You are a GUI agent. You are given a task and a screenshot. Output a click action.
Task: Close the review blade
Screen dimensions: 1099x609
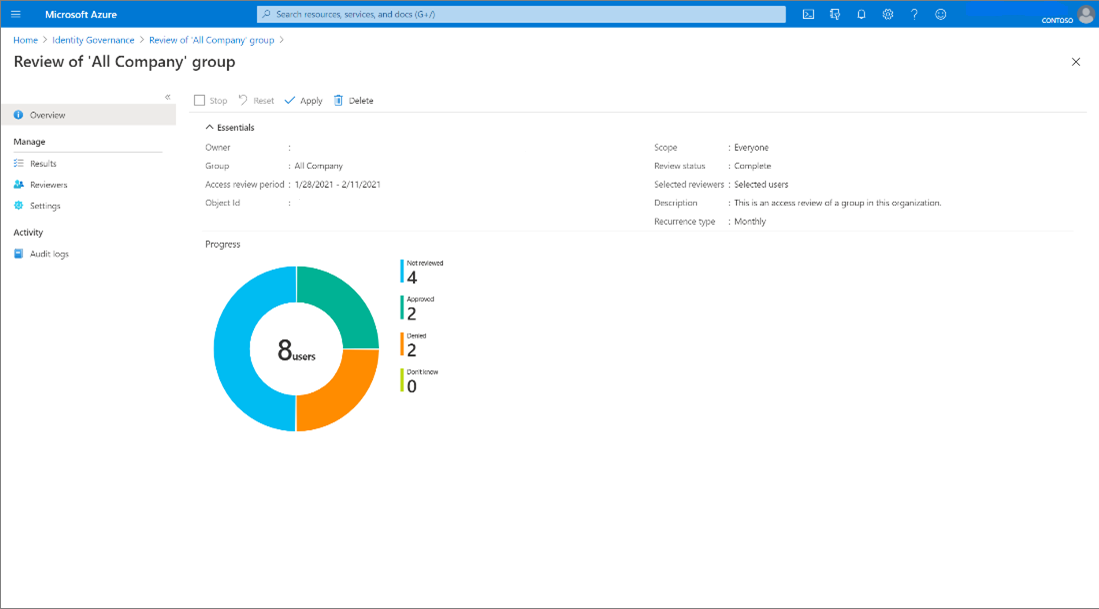[x=1076, y=62]
